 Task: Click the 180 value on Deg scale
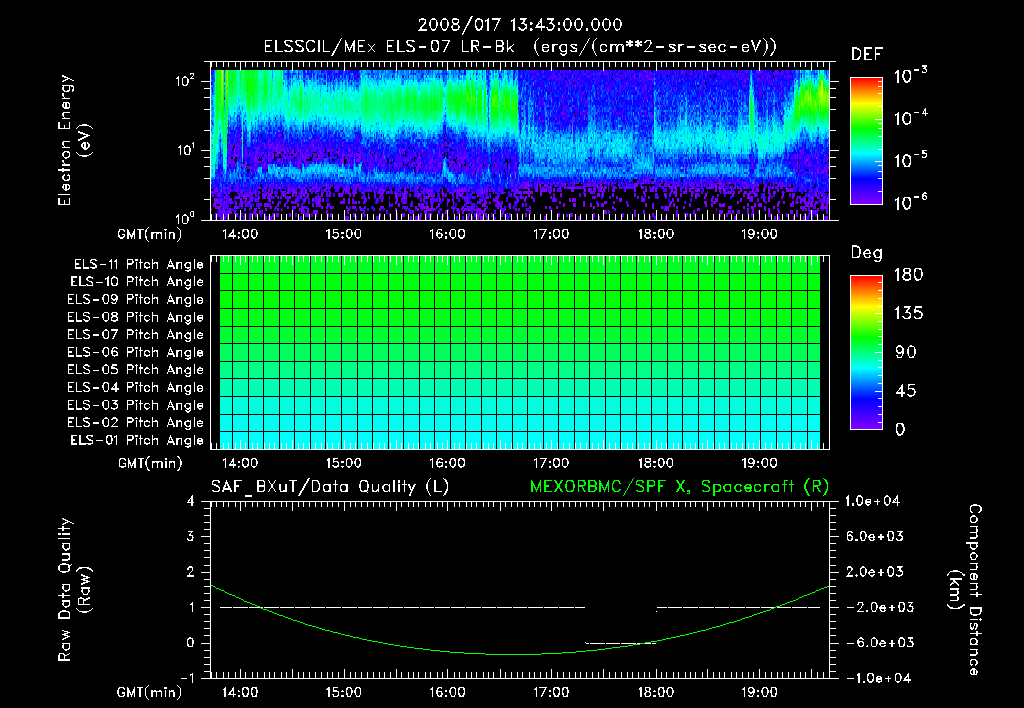click(909, 275)
